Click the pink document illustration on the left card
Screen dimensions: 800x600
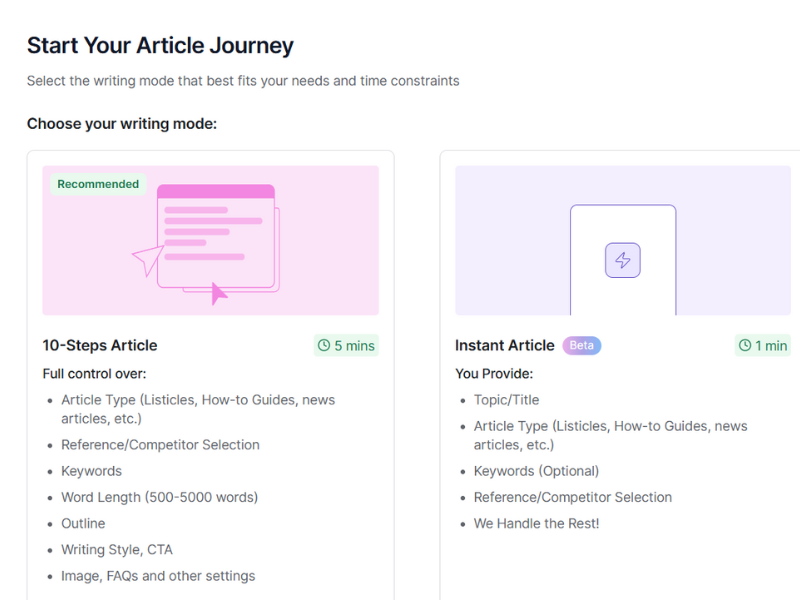tap(215, 235)
